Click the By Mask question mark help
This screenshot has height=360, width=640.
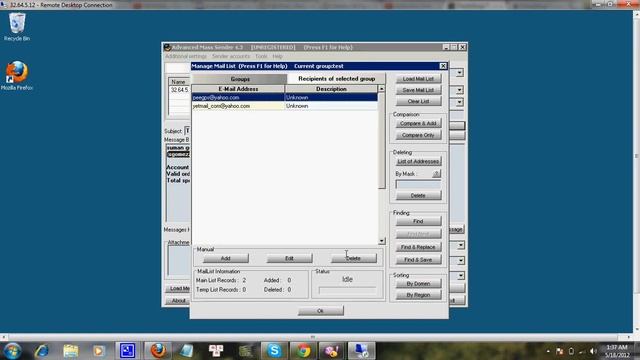436,173
